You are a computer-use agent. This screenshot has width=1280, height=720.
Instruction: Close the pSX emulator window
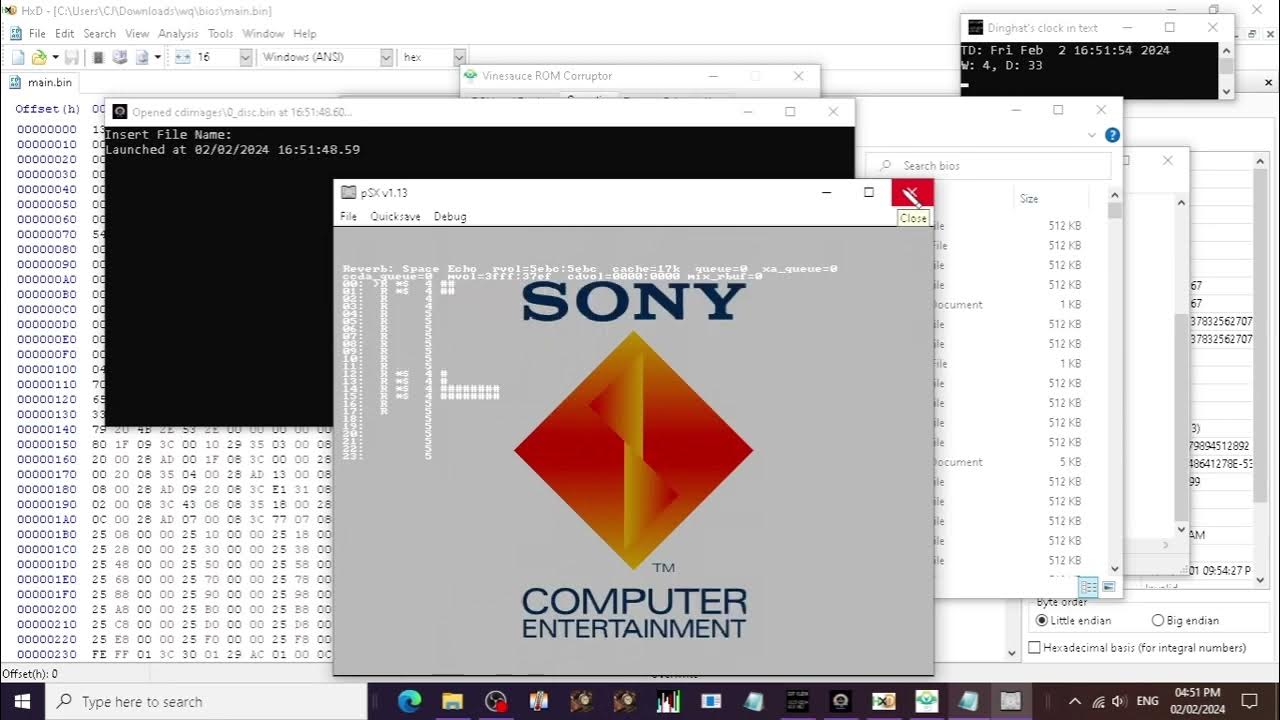point(912,192)
